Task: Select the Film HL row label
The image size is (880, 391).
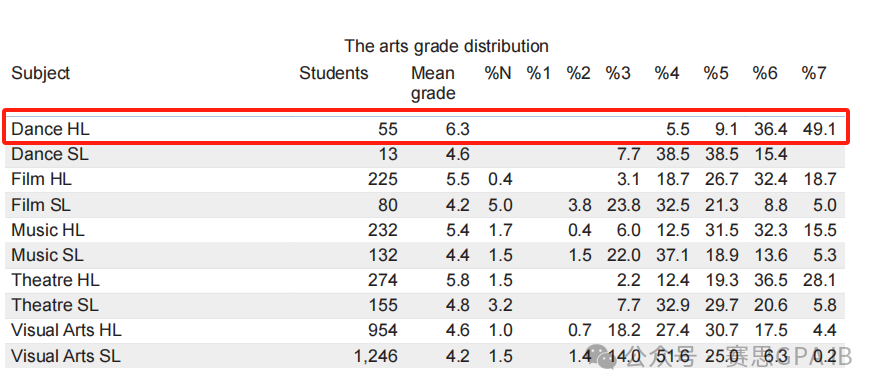Action: click(42, 180)
